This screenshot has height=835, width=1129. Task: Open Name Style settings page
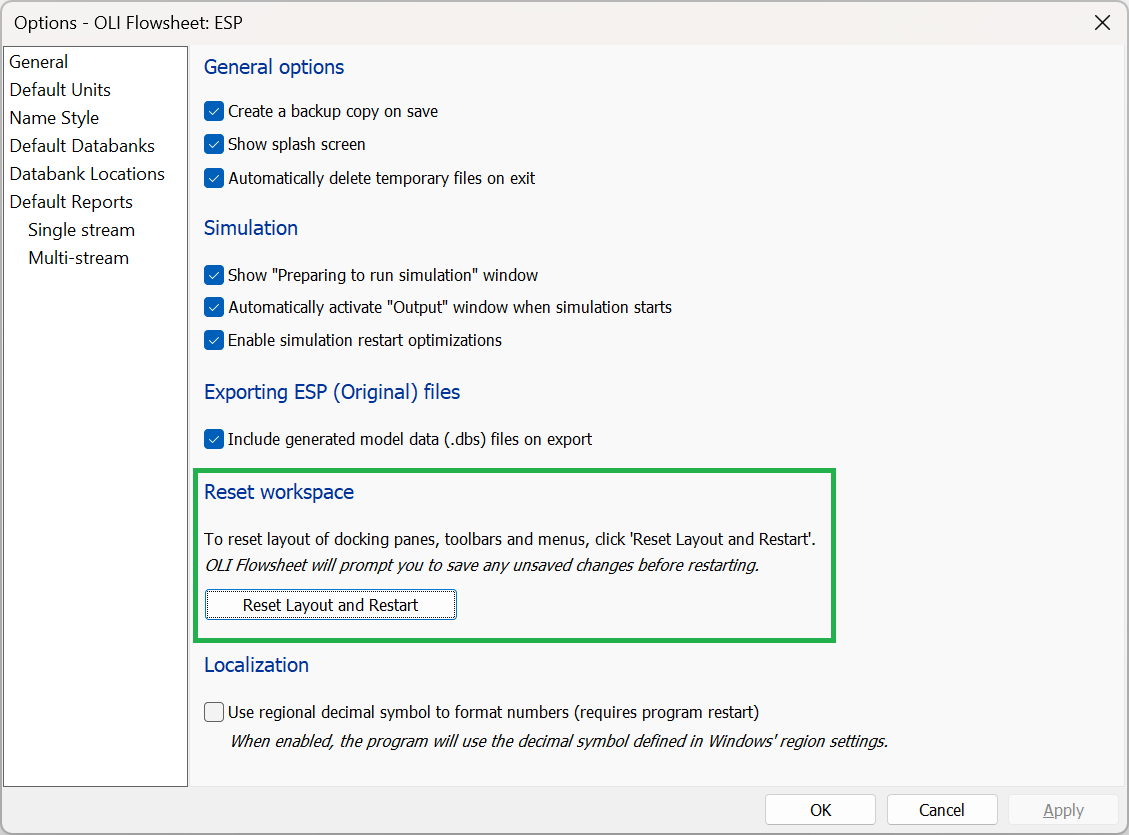(x=55, y=118)
